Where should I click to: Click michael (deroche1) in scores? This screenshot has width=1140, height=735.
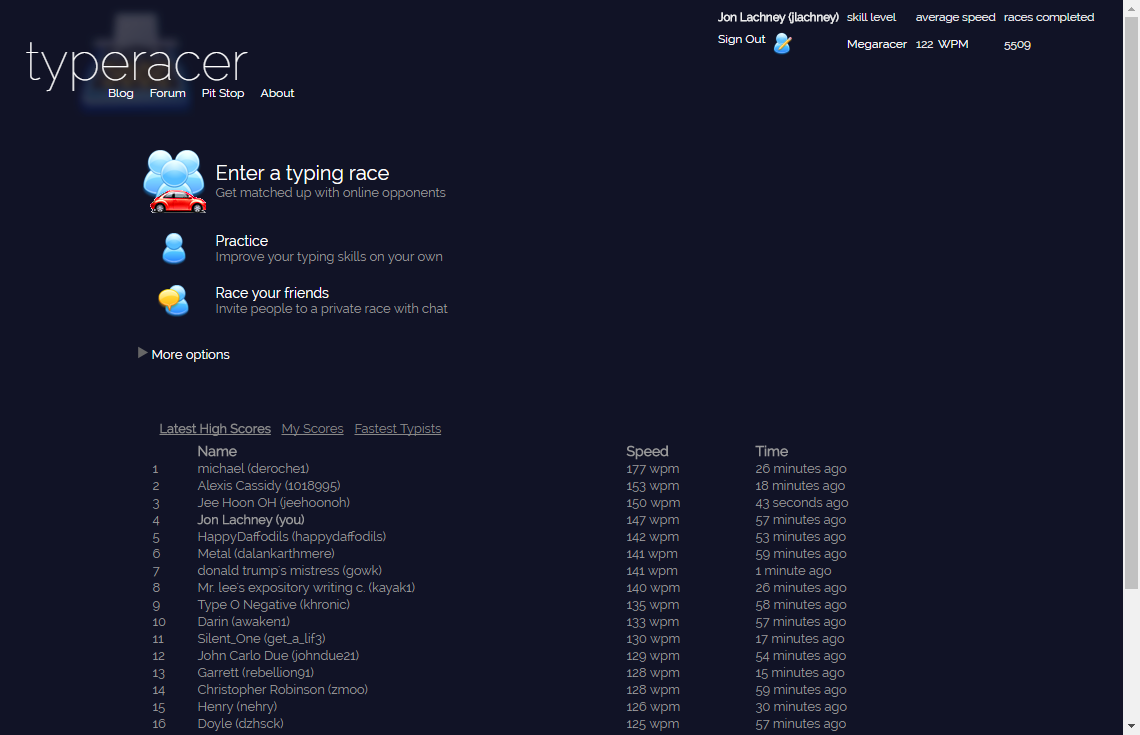[x=253, y=469]
